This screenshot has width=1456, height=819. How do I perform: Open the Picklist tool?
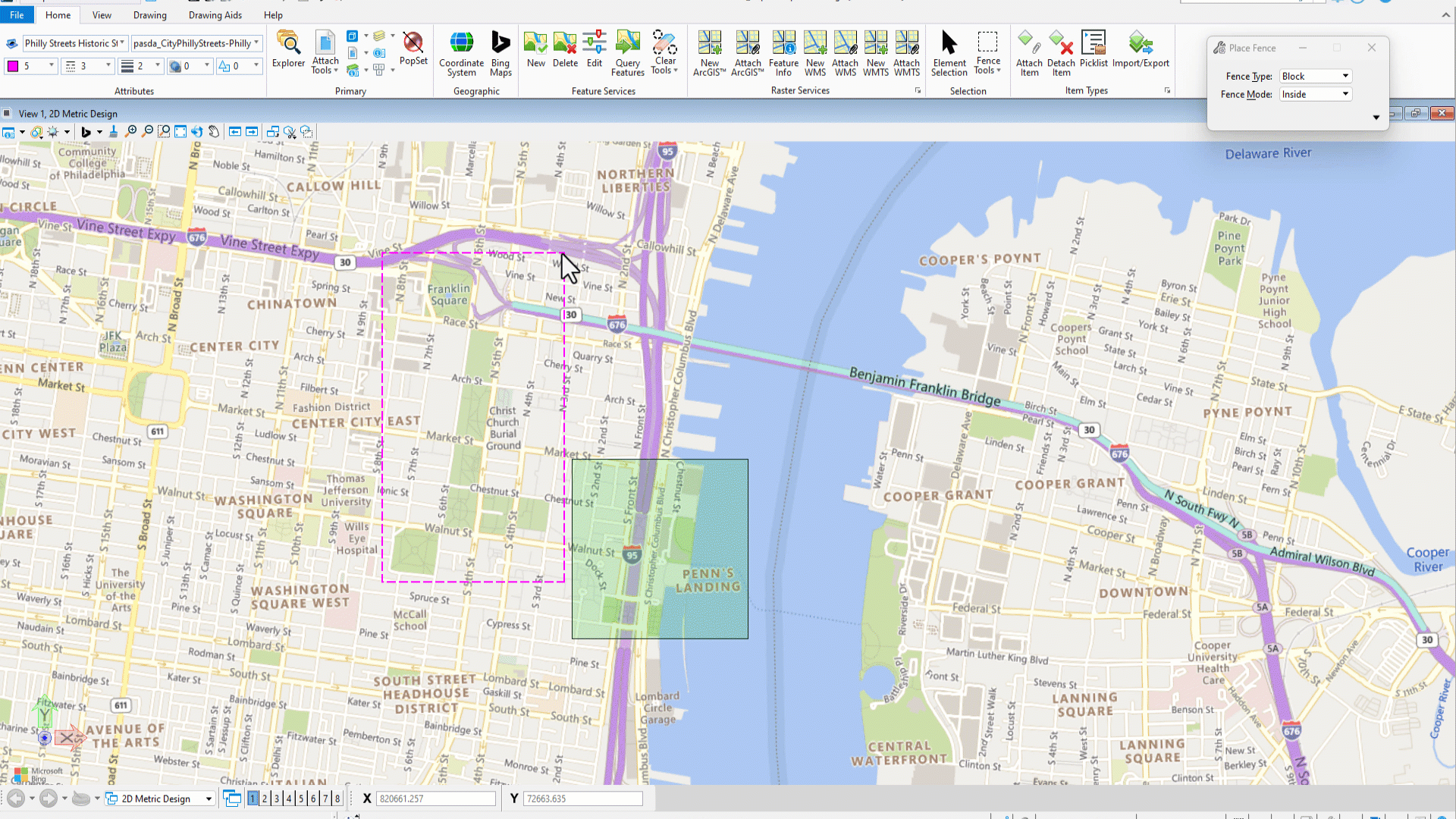click(1094, 50)
